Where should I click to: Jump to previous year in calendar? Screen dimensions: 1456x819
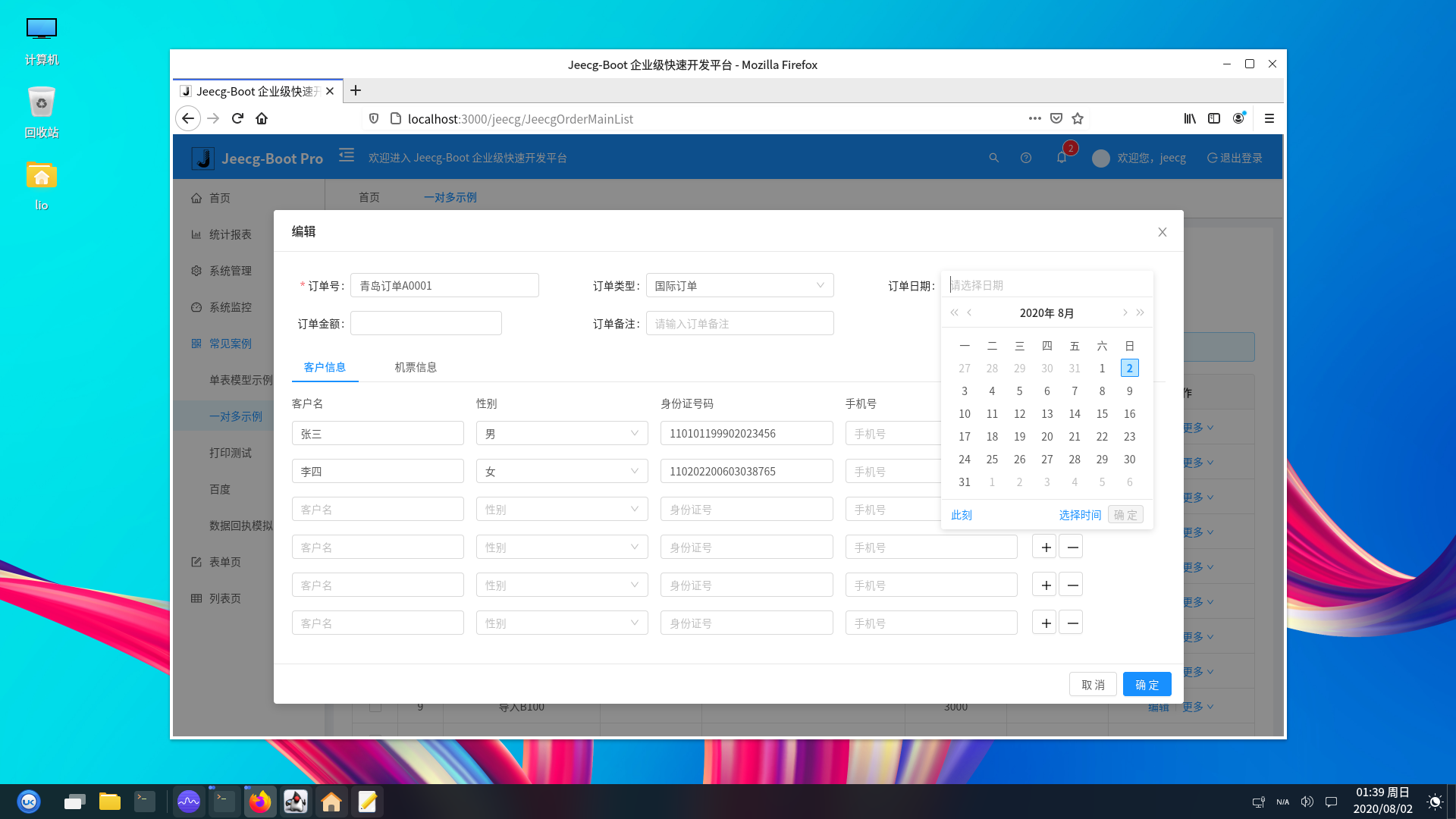pos(954,312)
